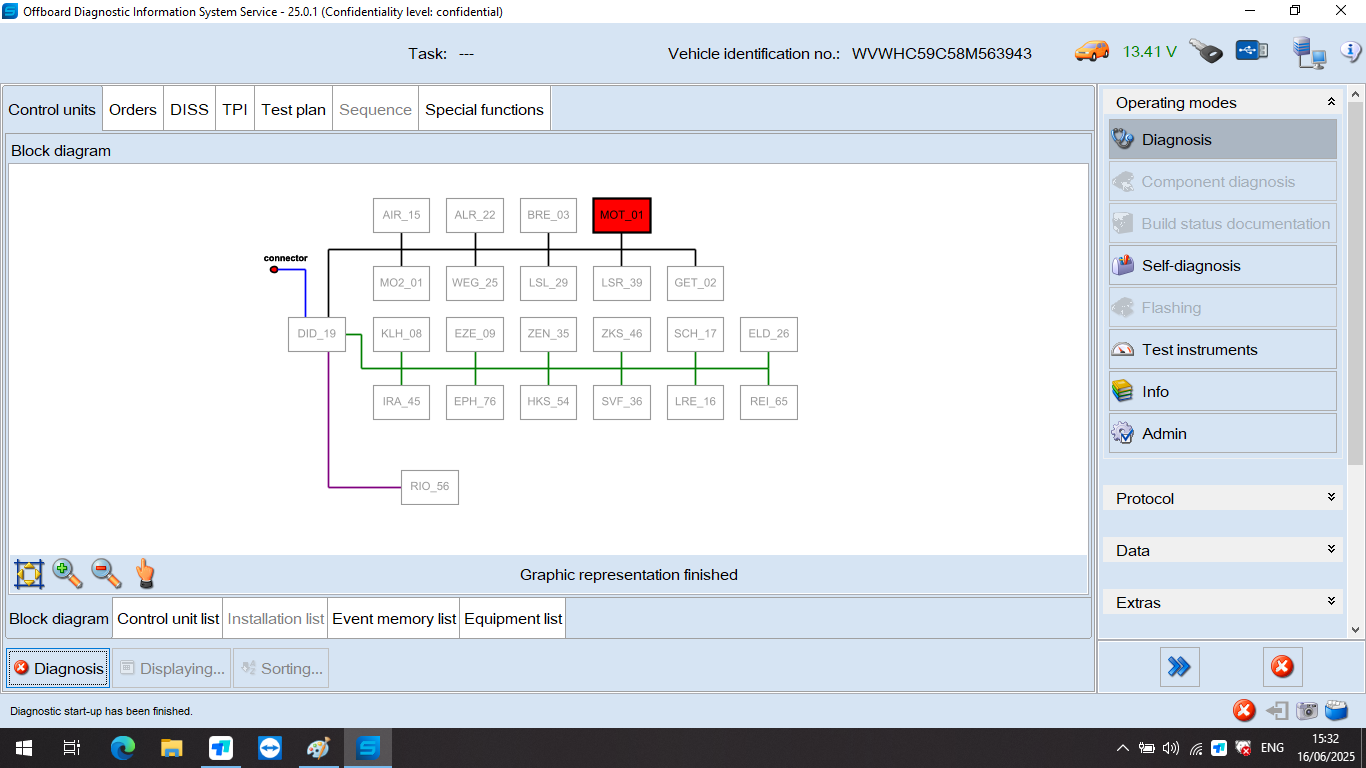
Task: Select the ODIS icon in the Windows taskbar
Action: [367, 747]
